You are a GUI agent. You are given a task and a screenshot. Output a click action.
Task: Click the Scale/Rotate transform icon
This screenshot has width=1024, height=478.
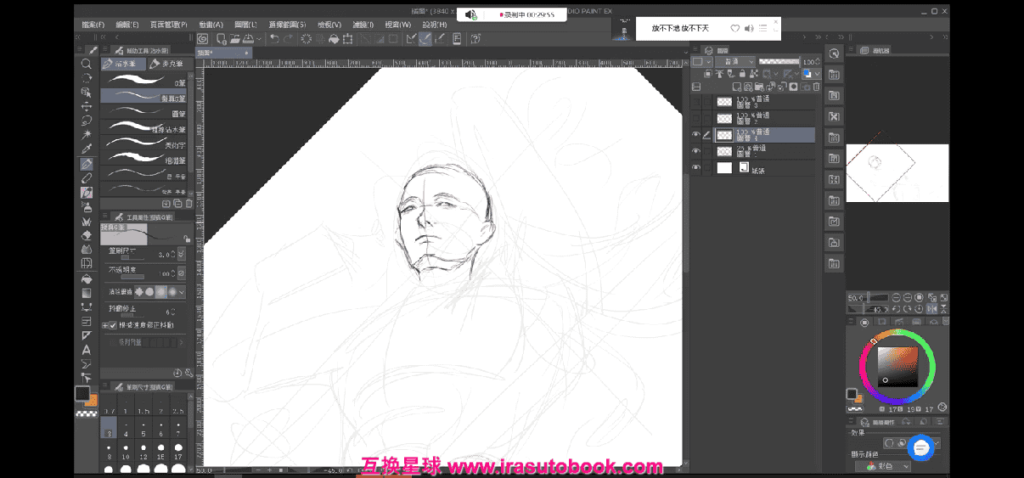coord(348,39)
